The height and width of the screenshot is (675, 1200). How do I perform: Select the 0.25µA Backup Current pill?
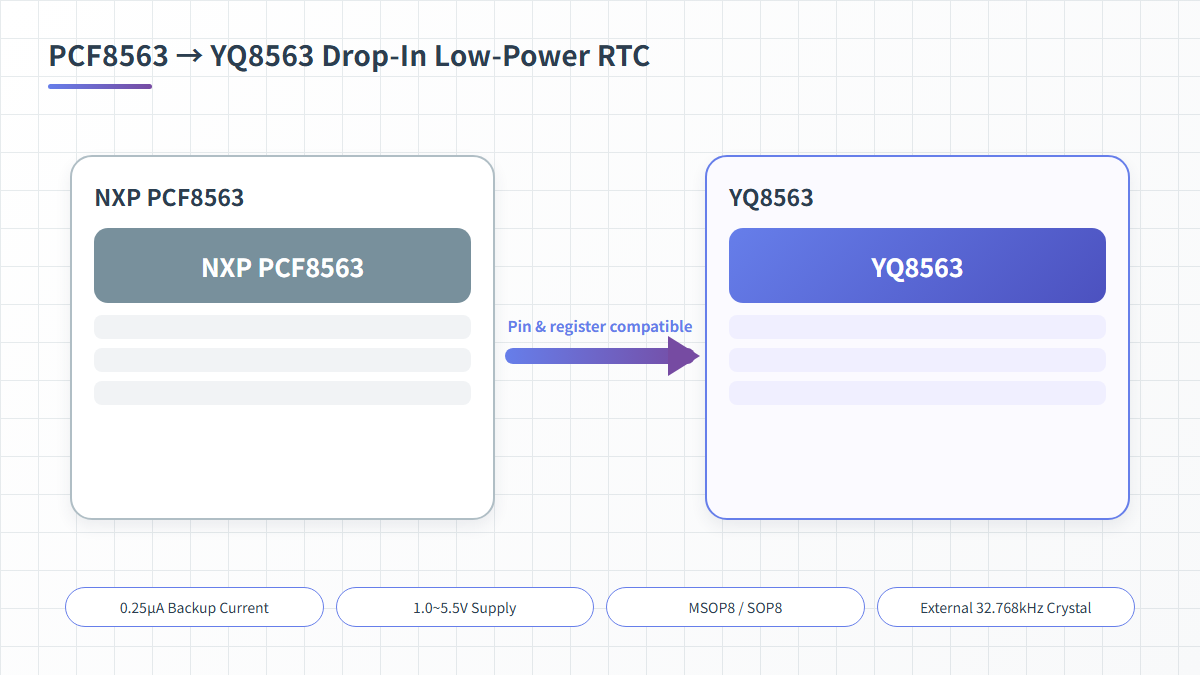coord(194,607)
